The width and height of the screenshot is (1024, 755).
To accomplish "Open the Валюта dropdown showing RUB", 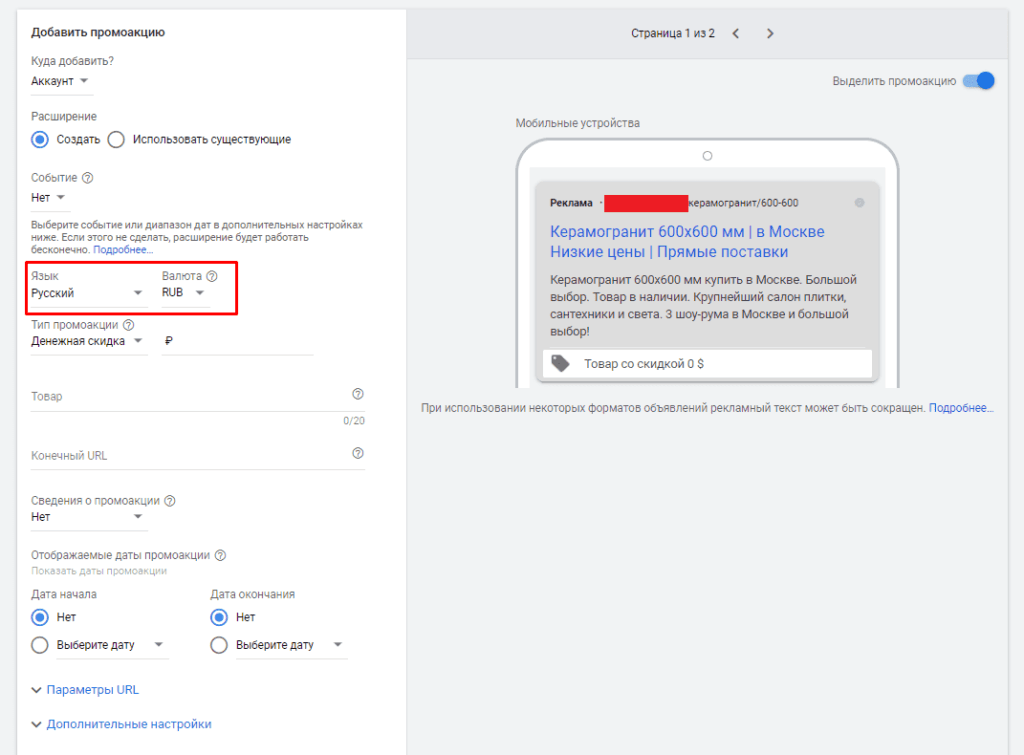I will point(184,293).
